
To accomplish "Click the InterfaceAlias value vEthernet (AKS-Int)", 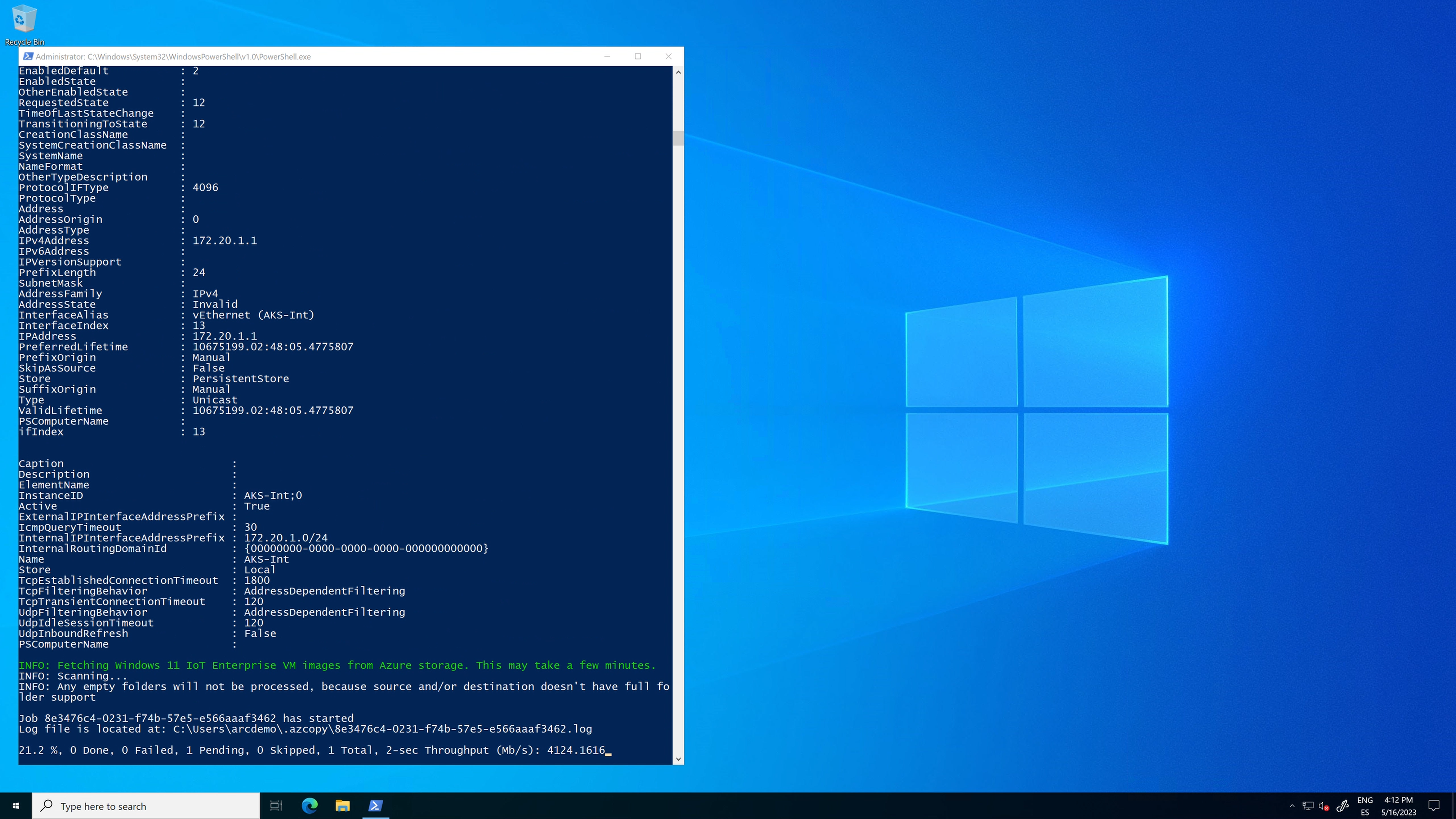I will coord(253,315).
